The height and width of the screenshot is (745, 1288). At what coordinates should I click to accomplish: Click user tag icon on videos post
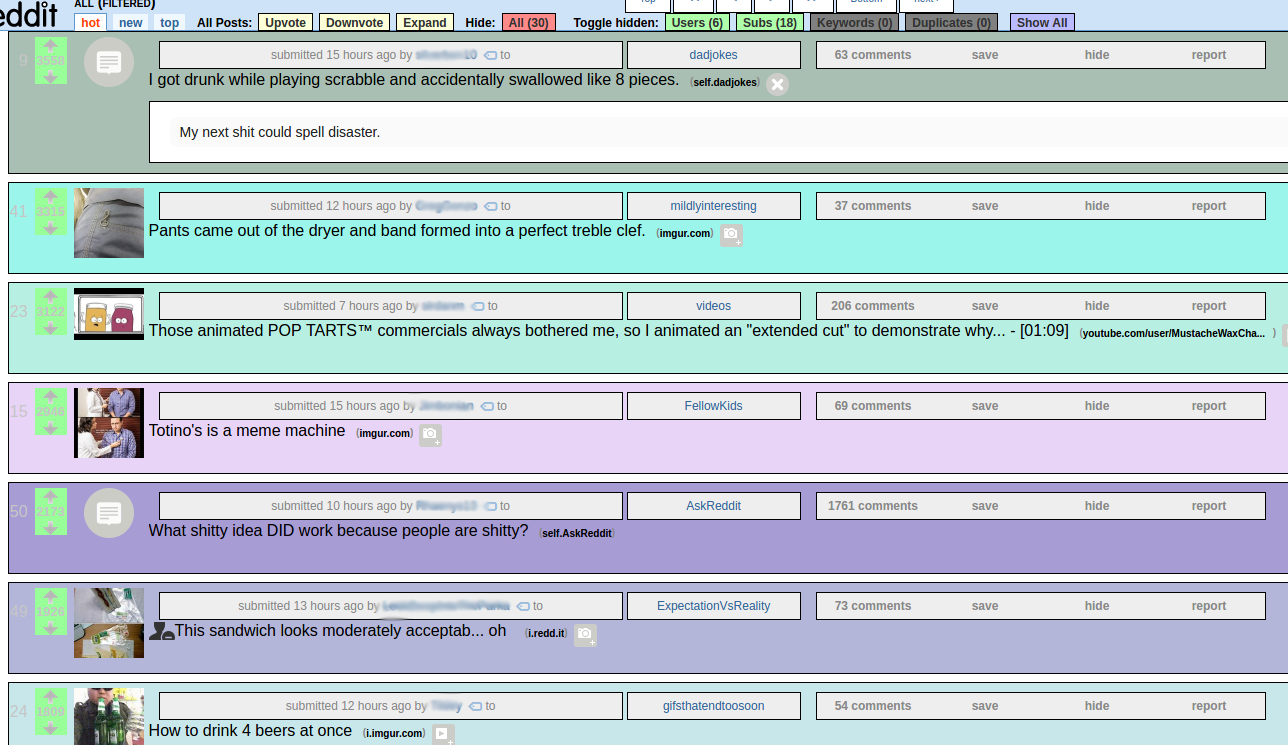coord(478,306)
